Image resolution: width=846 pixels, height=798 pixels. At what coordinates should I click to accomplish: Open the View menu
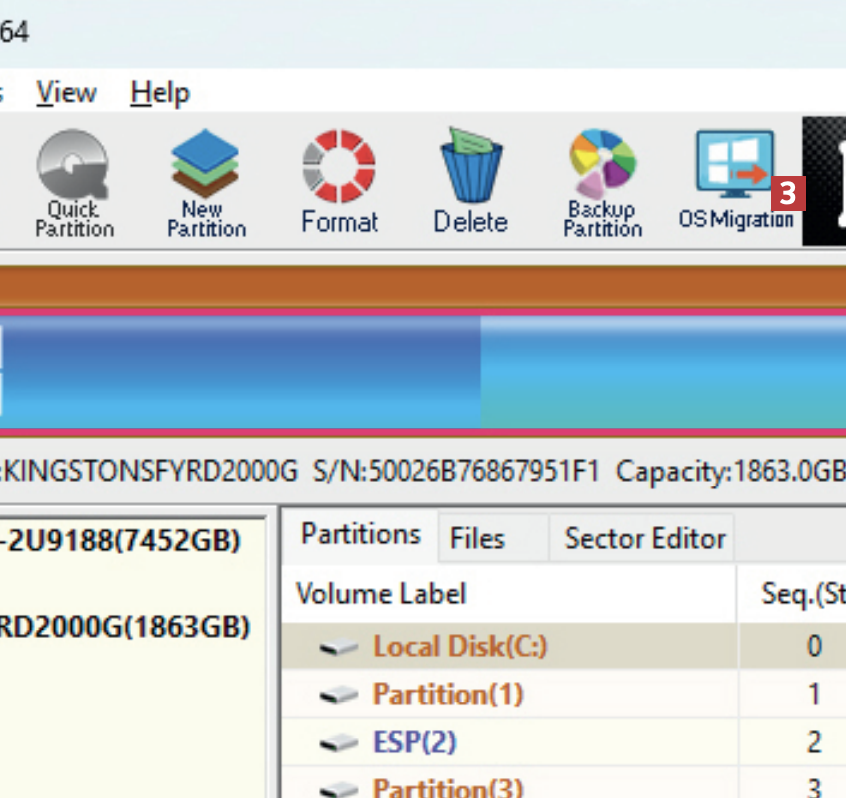tap(66, 94)
